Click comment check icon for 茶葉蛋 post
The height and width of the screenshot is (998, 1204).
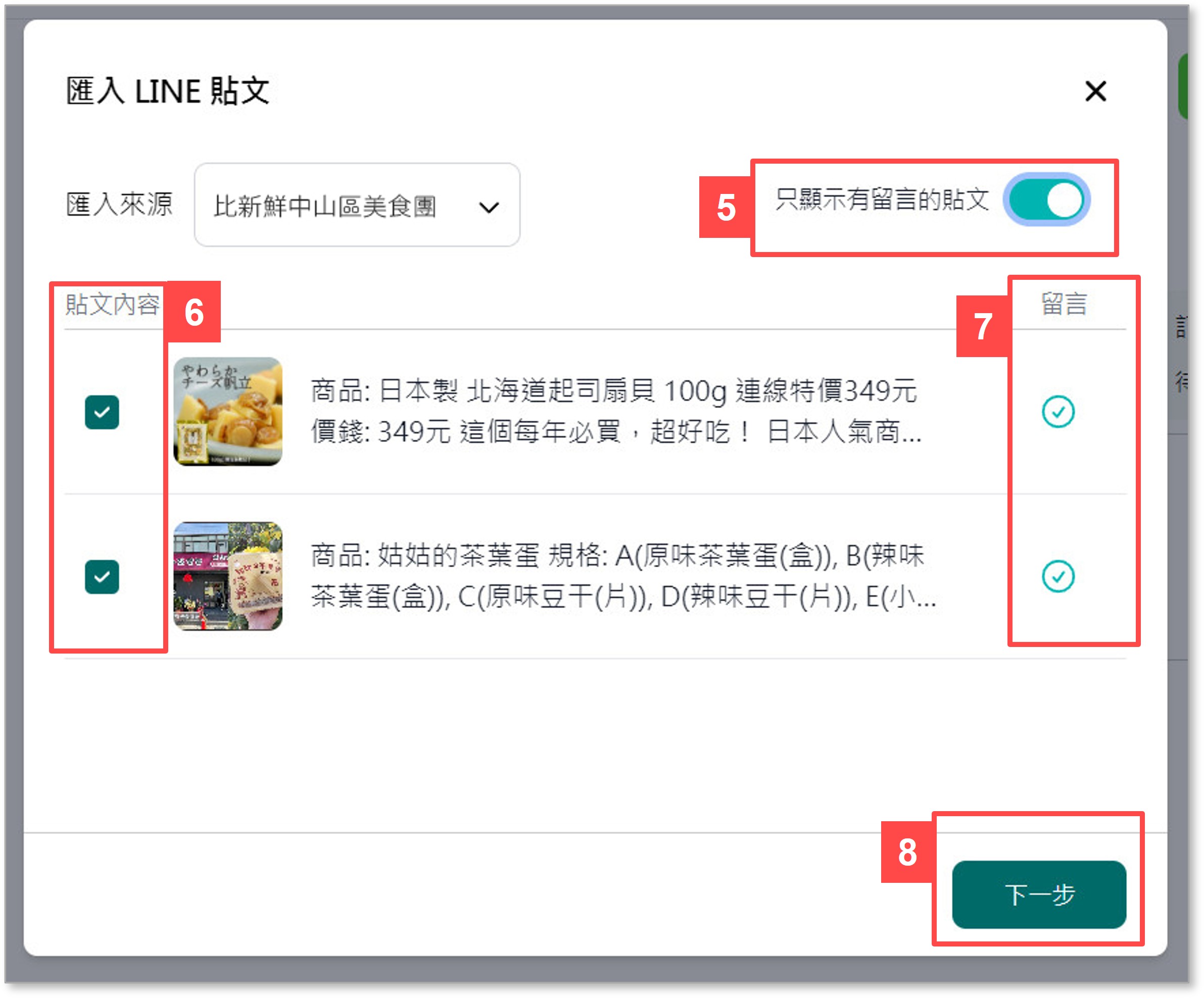click(x=1057, y=576)
